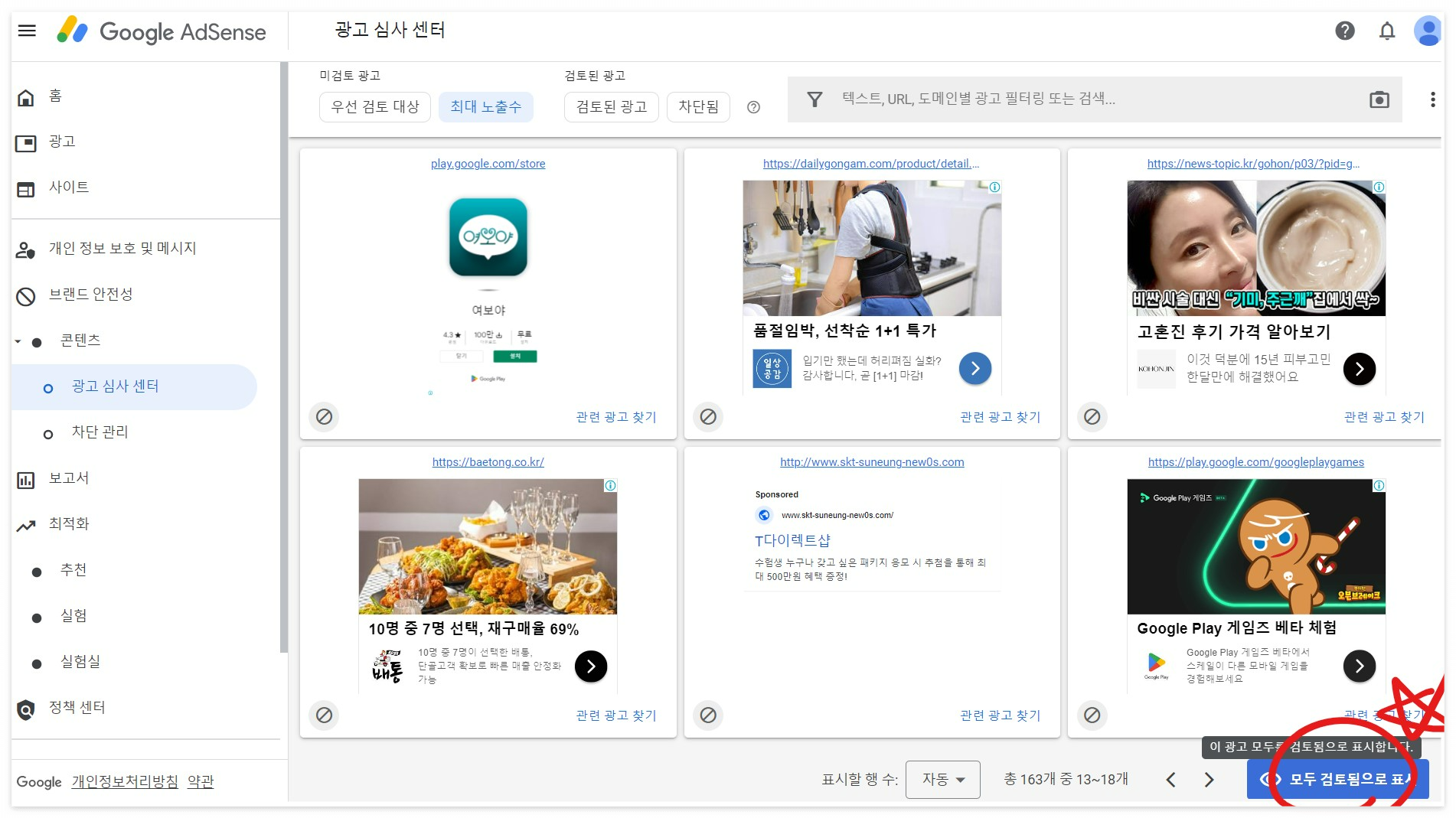Image resolution: width=1456 pixels, height=818 pixels.
Task: Open 추천 under 최적화
Action: click(x=73, y=570)
